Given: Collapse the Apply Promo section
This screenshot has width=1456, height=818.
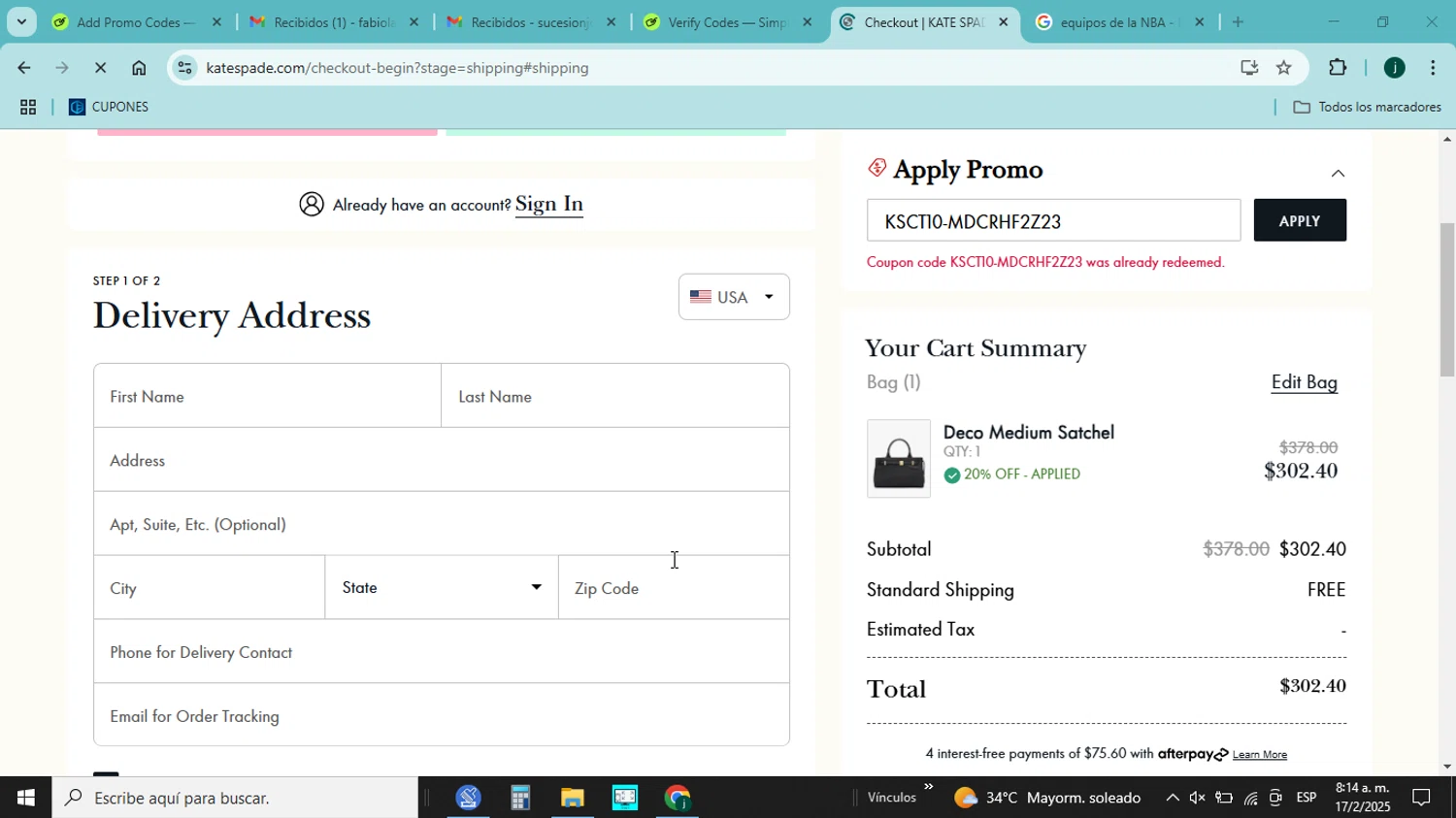Looking at the screenshot, I should tap(1338, 173).
